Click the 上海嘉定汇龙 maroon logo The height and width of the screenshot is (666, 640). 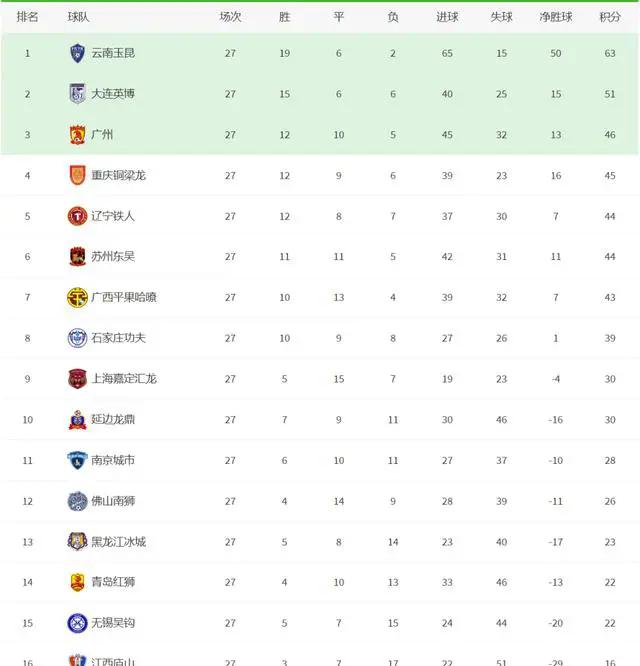click(77, 379)
